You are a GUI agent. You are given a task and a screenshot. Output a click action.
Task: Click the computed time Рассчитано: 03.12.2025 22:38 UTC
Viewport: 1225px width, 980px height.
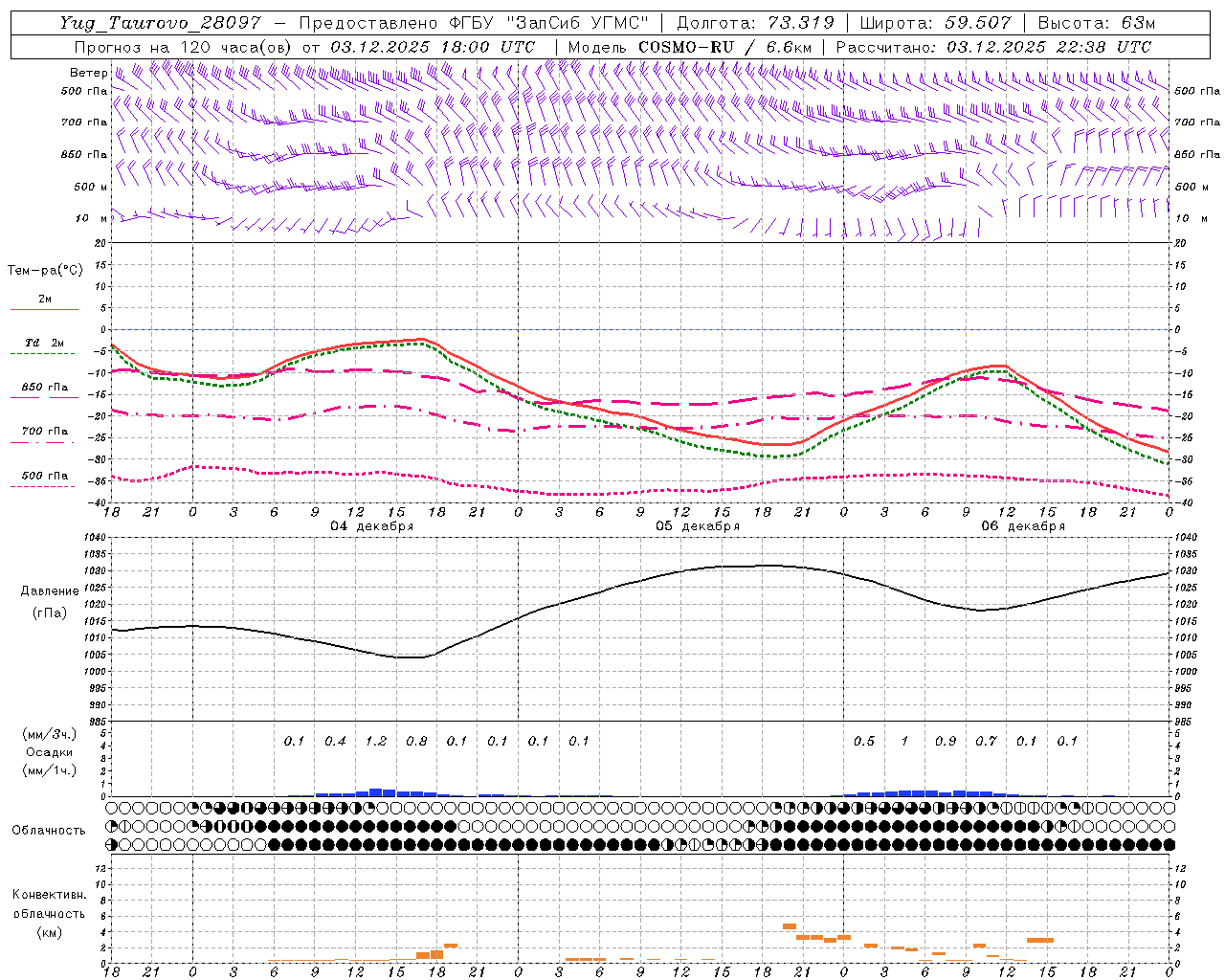(x=993, y=47)
